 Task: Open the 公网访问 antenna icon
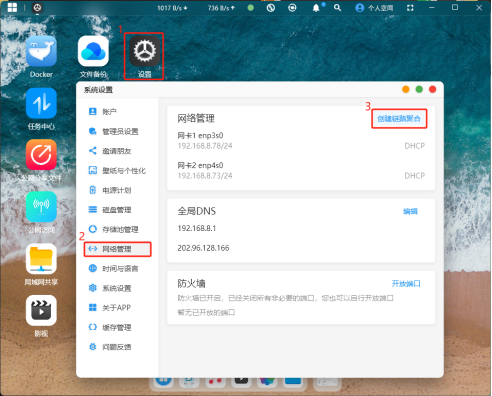click(41, 207)
